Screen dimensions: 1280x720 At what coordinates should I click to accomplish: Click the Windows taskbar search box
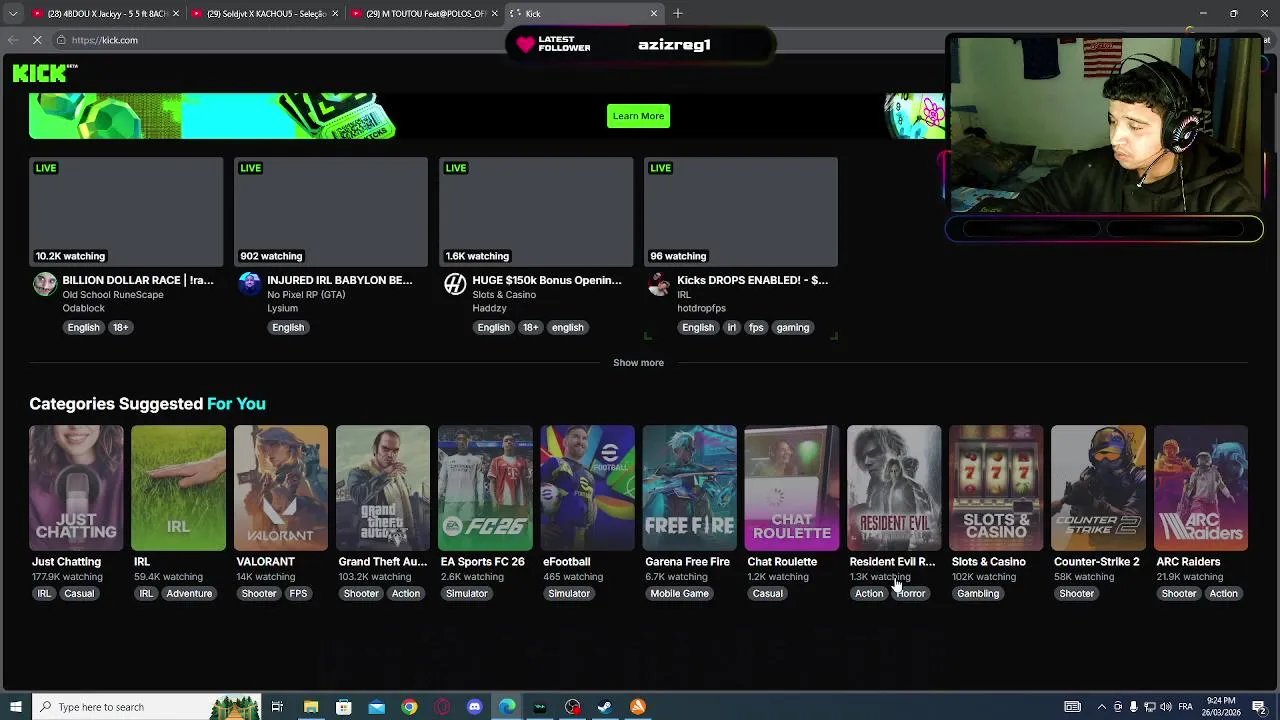pos(146,707)
